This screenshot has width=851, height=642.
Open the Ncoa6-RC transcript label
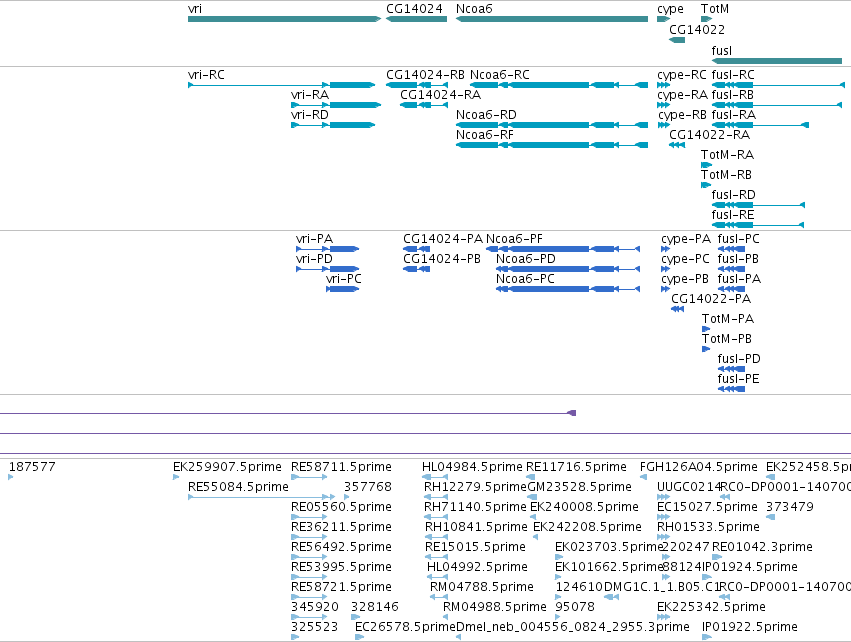click(500, 74)
